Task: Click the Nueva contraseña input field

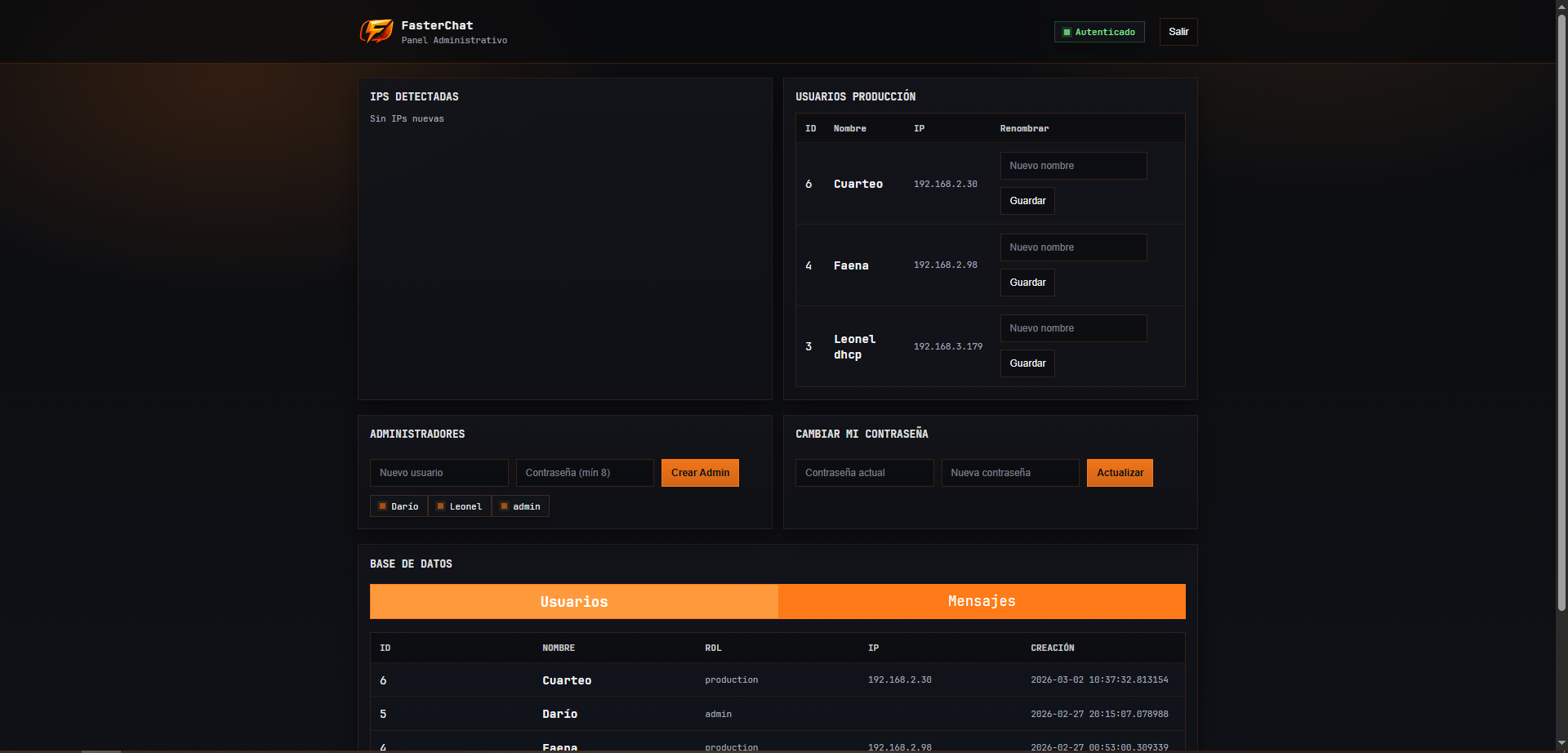Action: (1009, 473)
